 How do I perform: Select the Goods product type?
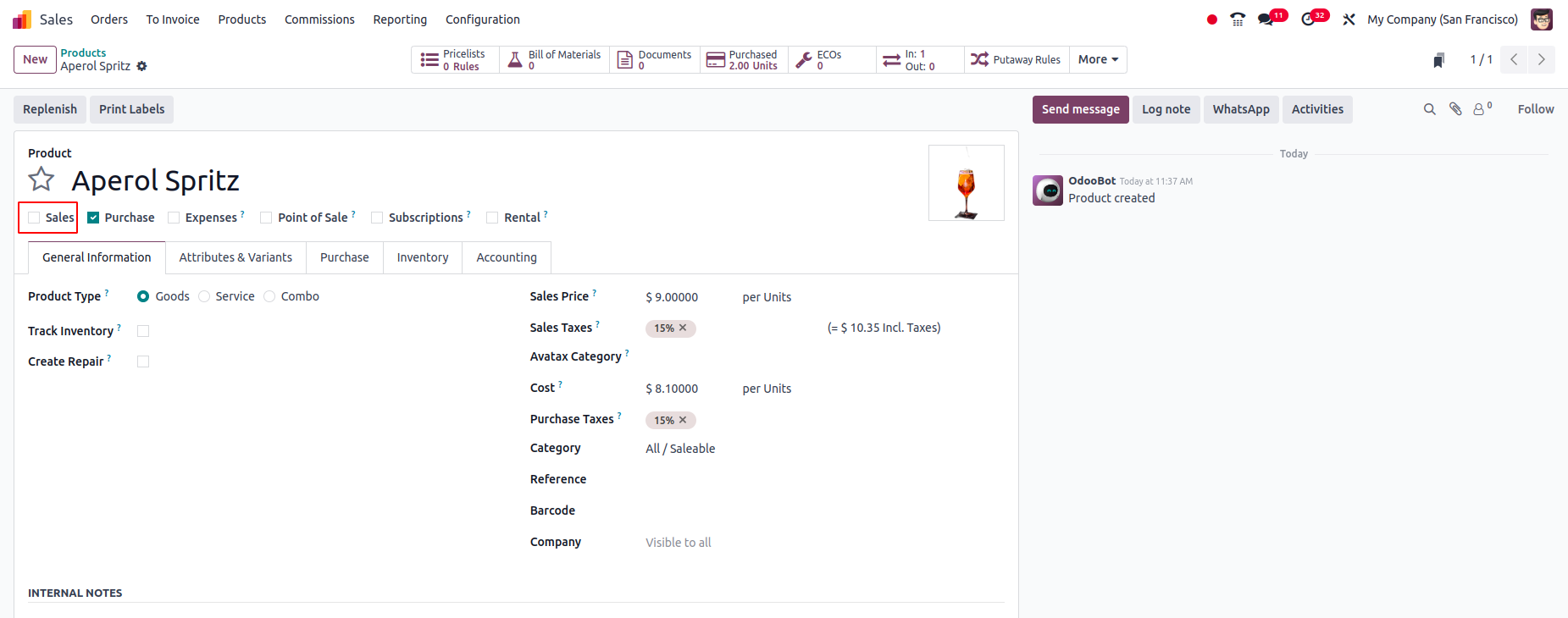143,296
